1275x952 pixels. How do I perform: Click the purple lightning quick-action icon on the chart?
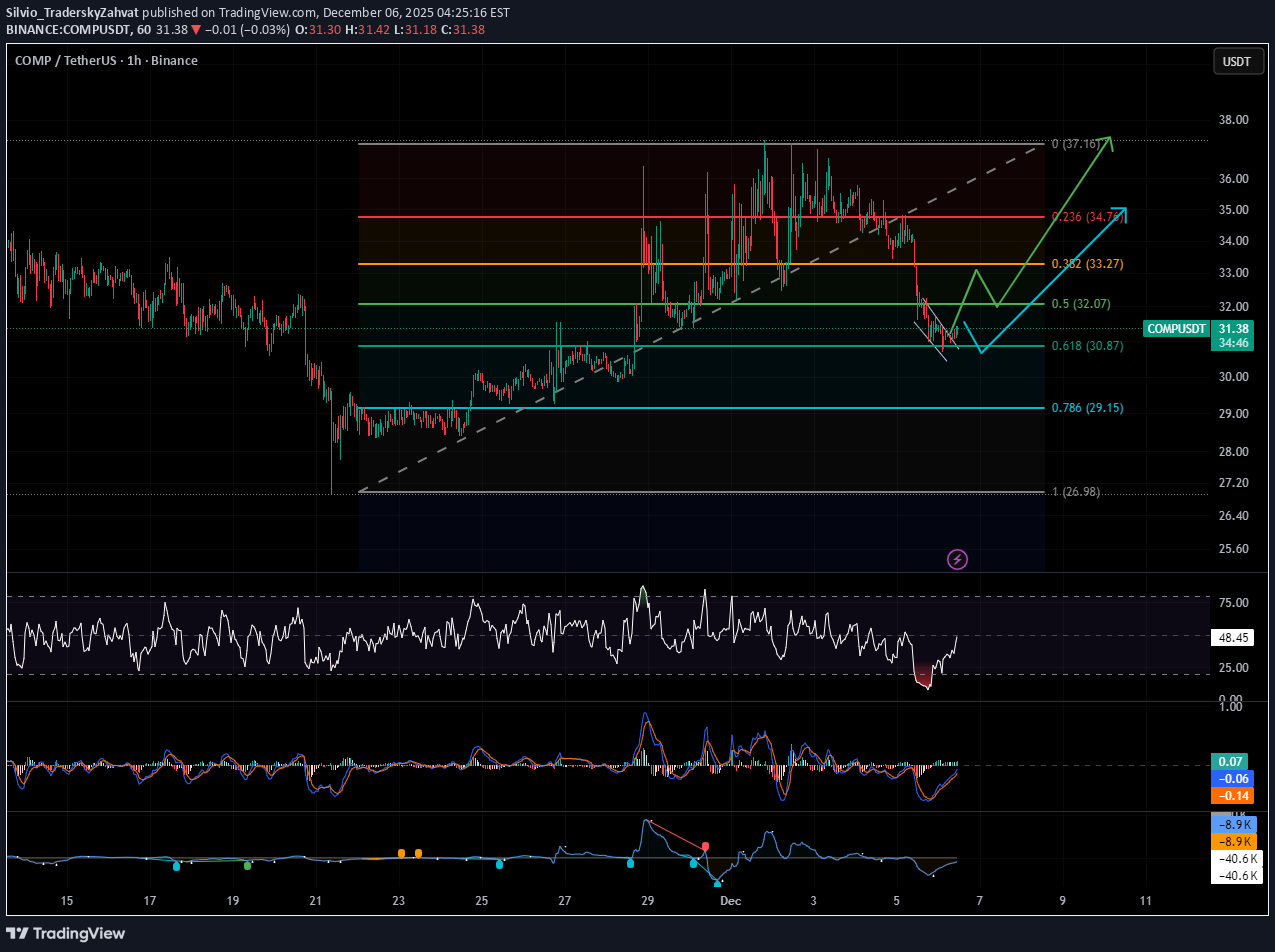[x=957, y=560]
